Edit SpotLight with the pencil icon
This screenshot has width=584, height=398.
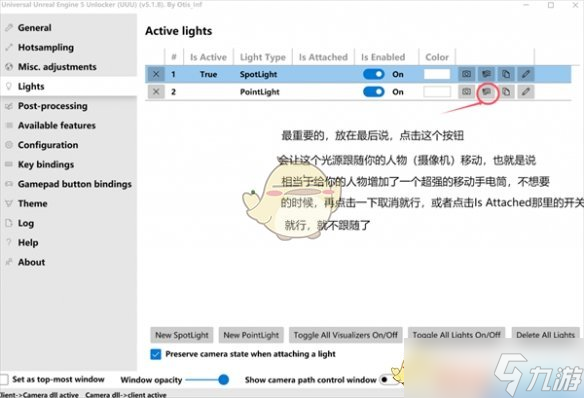[x=526, y=74]
